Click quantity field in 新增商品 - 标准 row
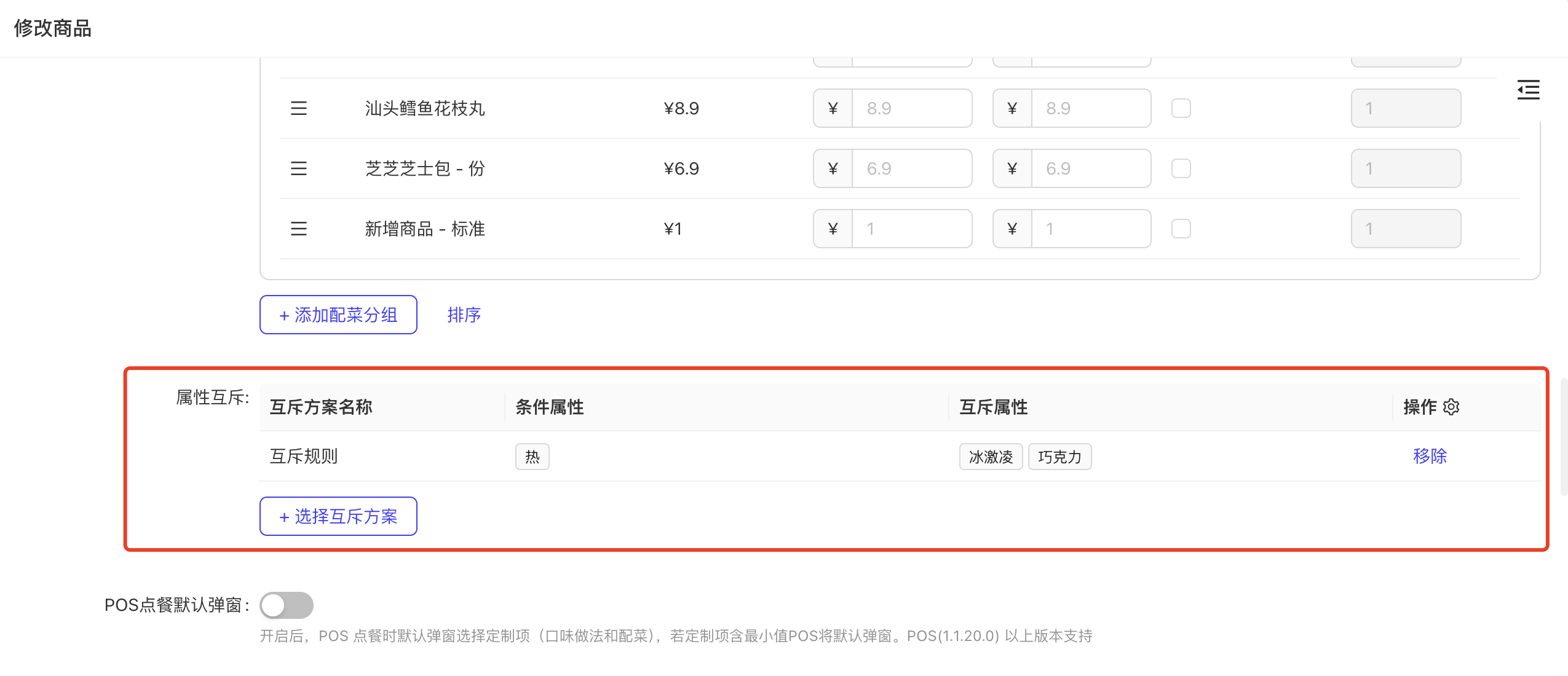The image size is (1568, 676). 1406,229
